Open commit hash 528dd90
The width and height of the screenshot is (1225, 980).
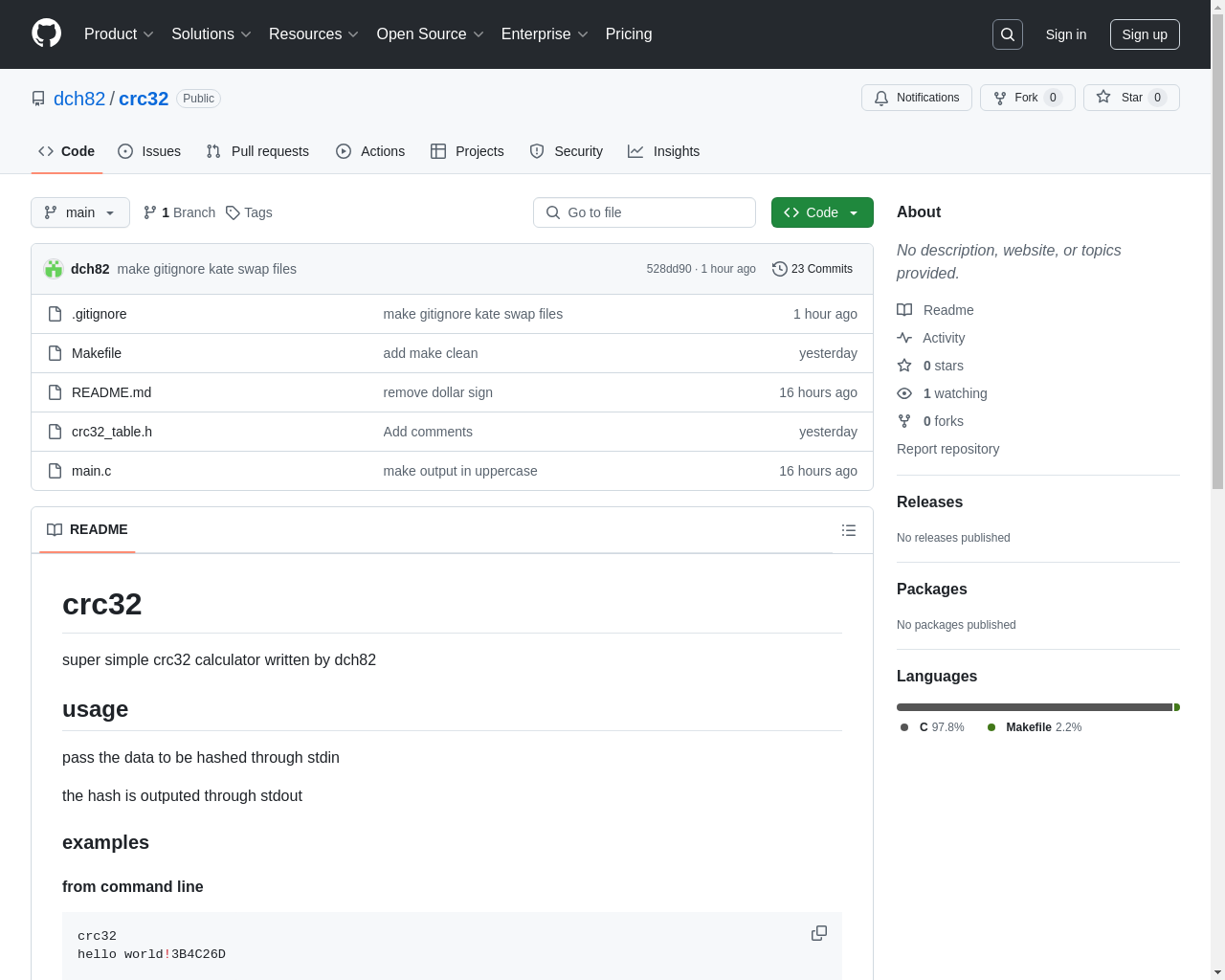click(669, 269)
